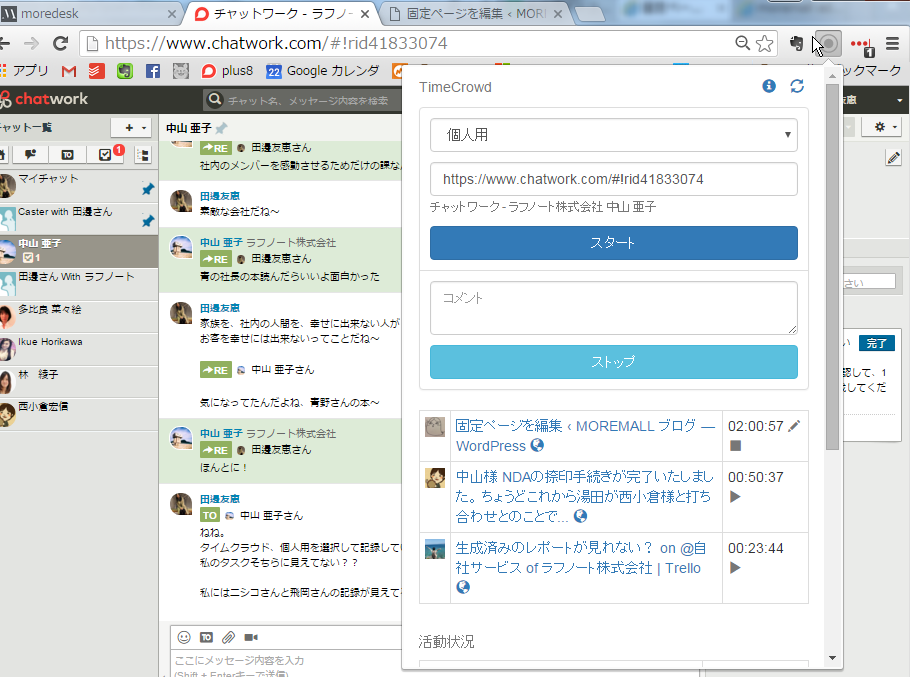
Task: Switch to the 固定ページを編集 tab
Action: pyautogui.click(x=476, y=13)
